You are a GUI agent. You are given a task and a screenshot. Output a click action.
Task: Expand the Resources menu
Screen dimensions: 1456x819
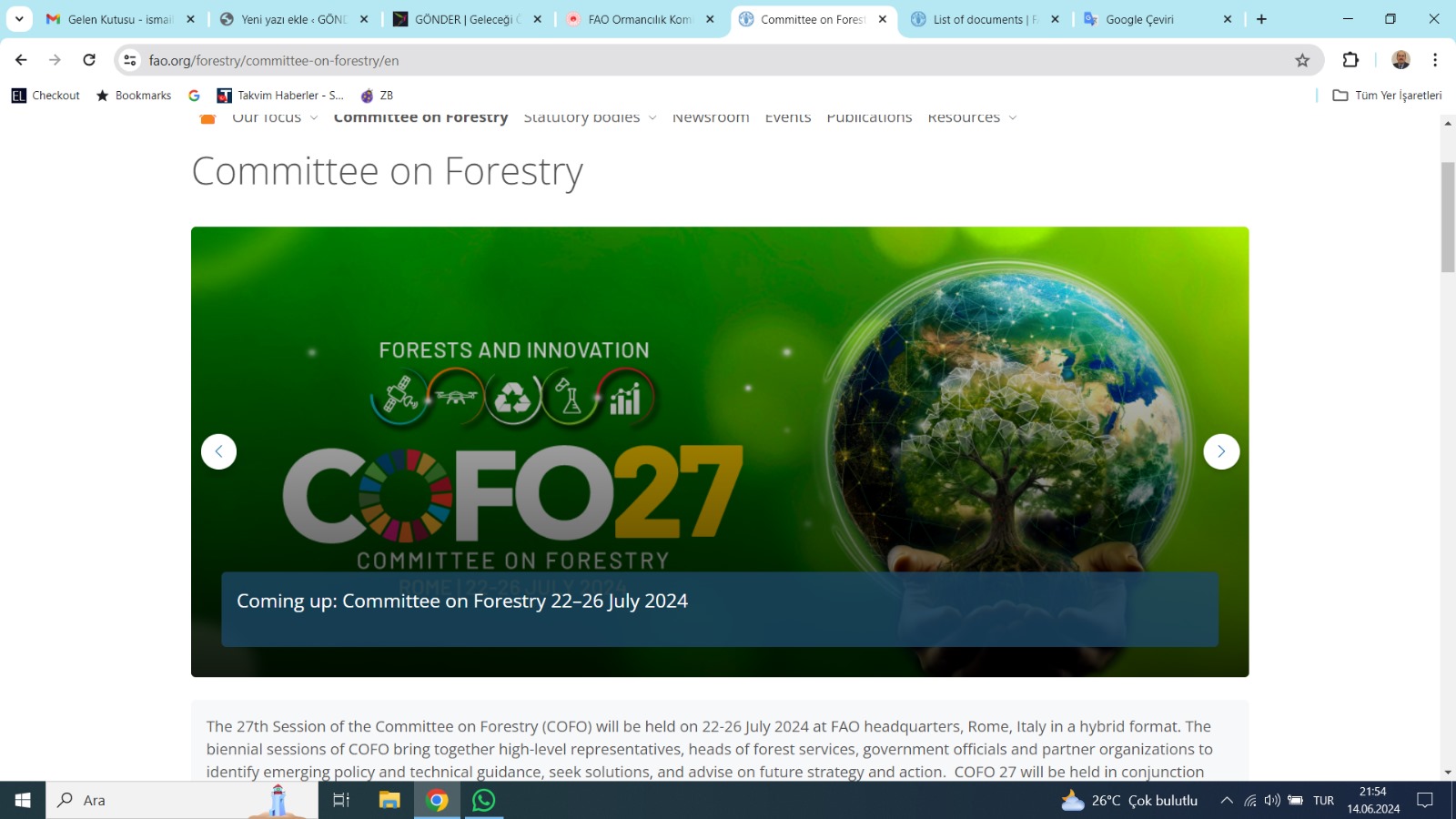(972, 117)
